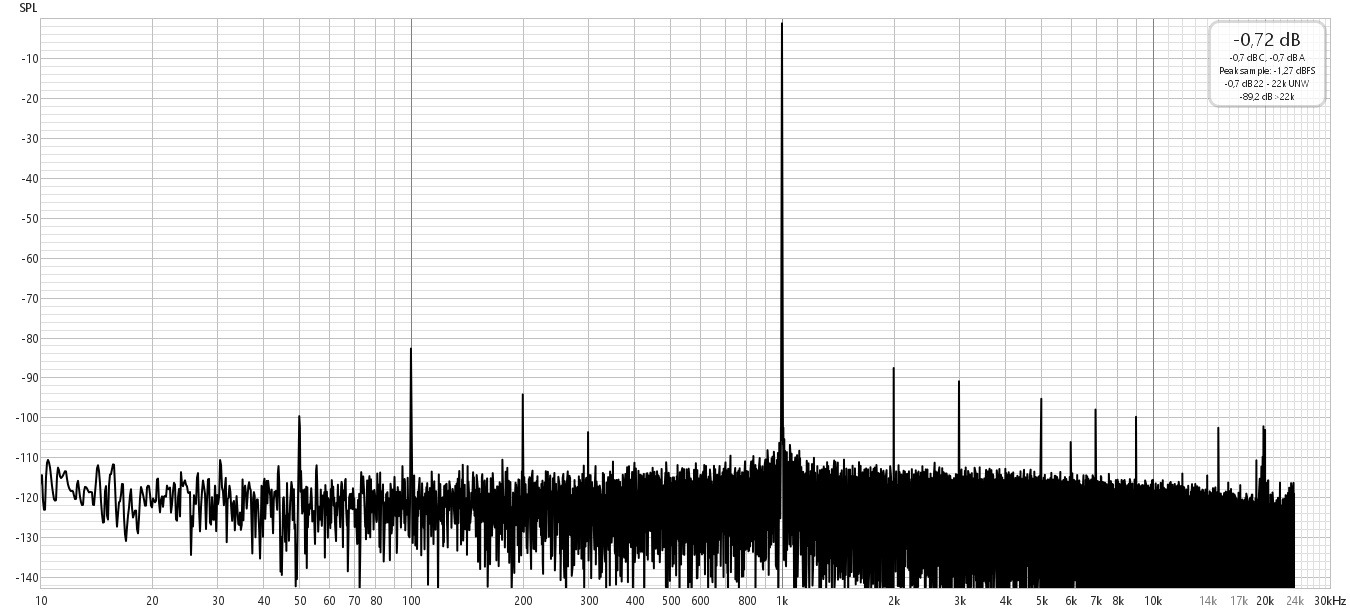Screen dimensions: 1350x613
Task: Click the SPL axis title
Action: coord(28,8)
